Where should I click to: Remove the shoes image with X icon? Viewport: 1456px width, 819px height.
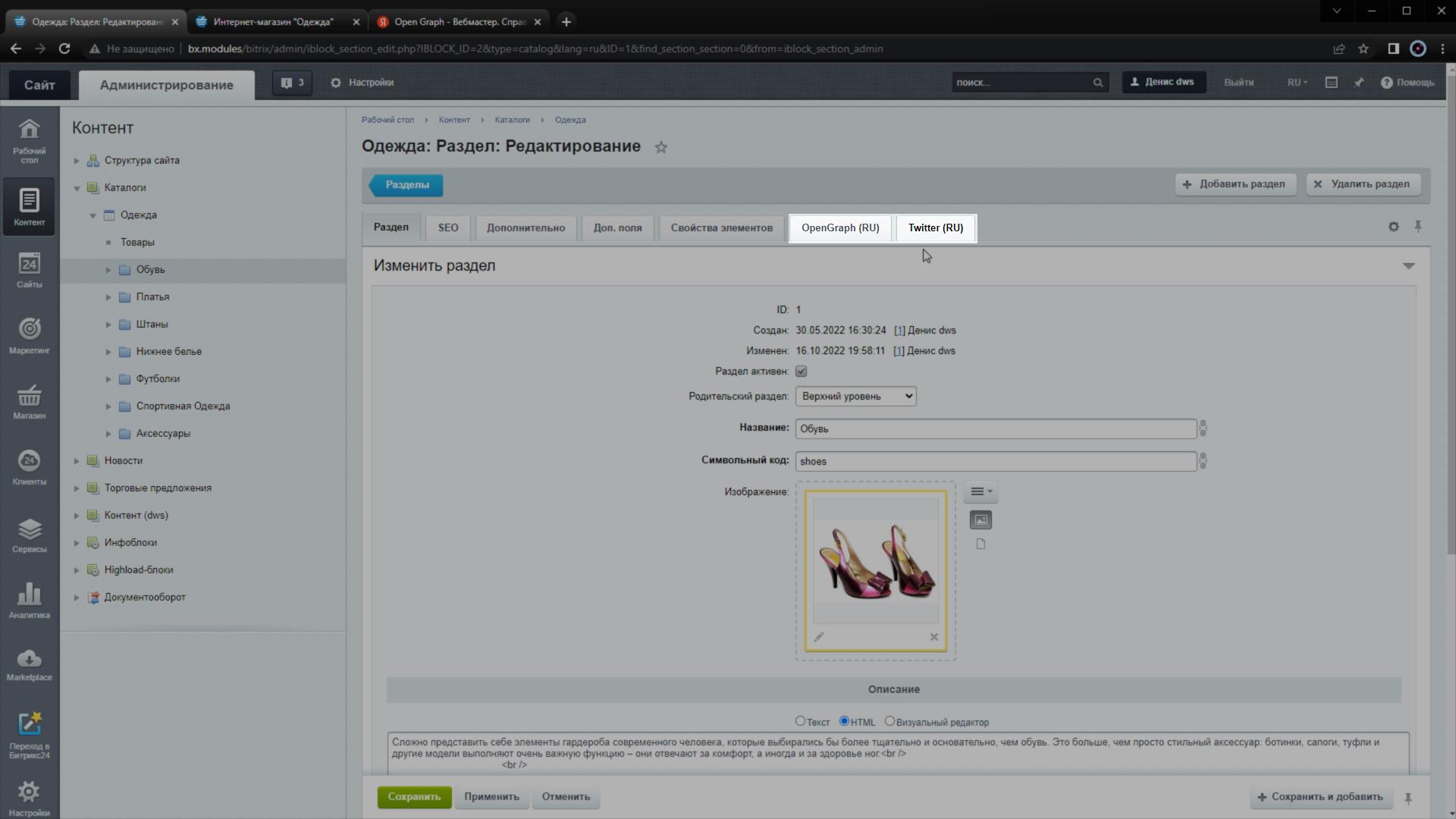click(934, 637)
